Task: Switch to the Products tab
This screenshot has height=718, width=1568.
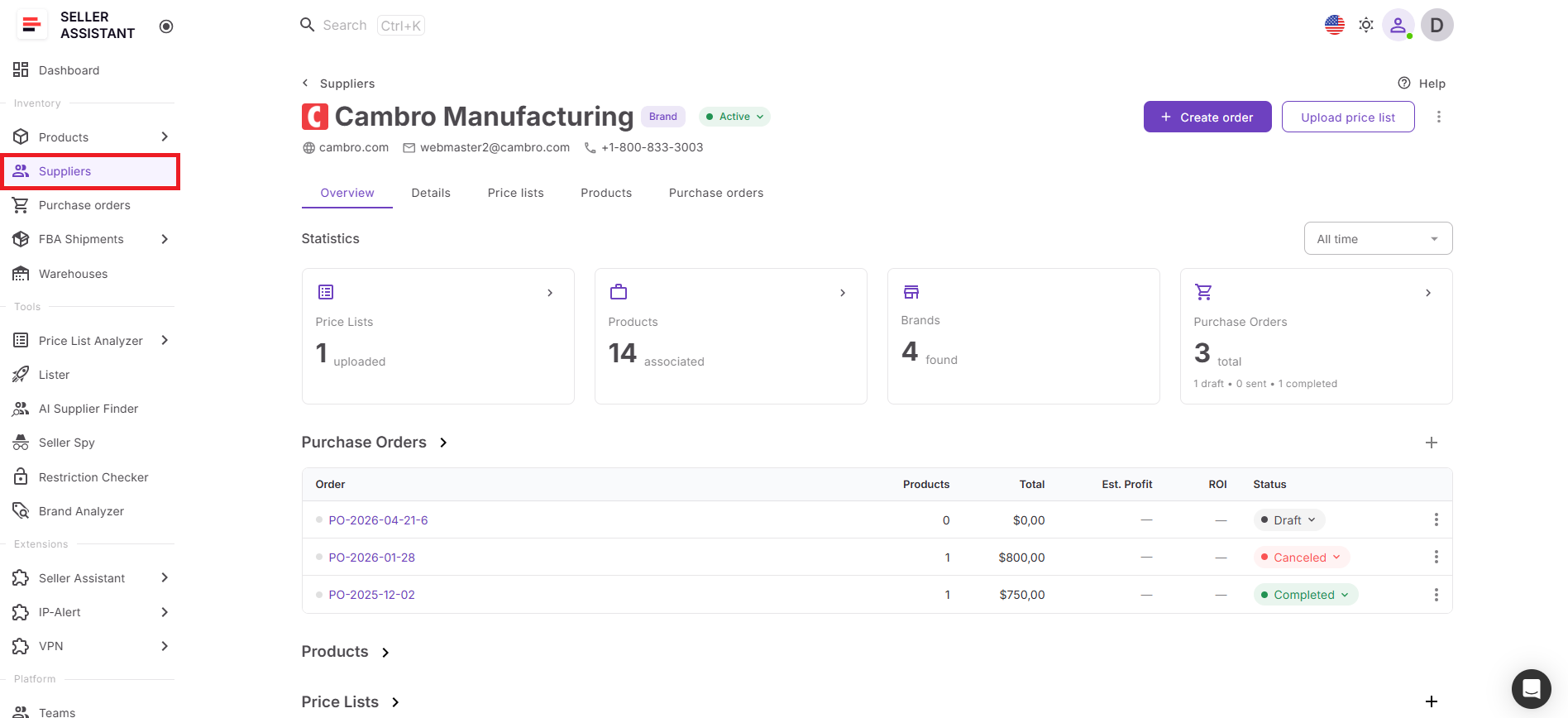Action: pos(606,193)
